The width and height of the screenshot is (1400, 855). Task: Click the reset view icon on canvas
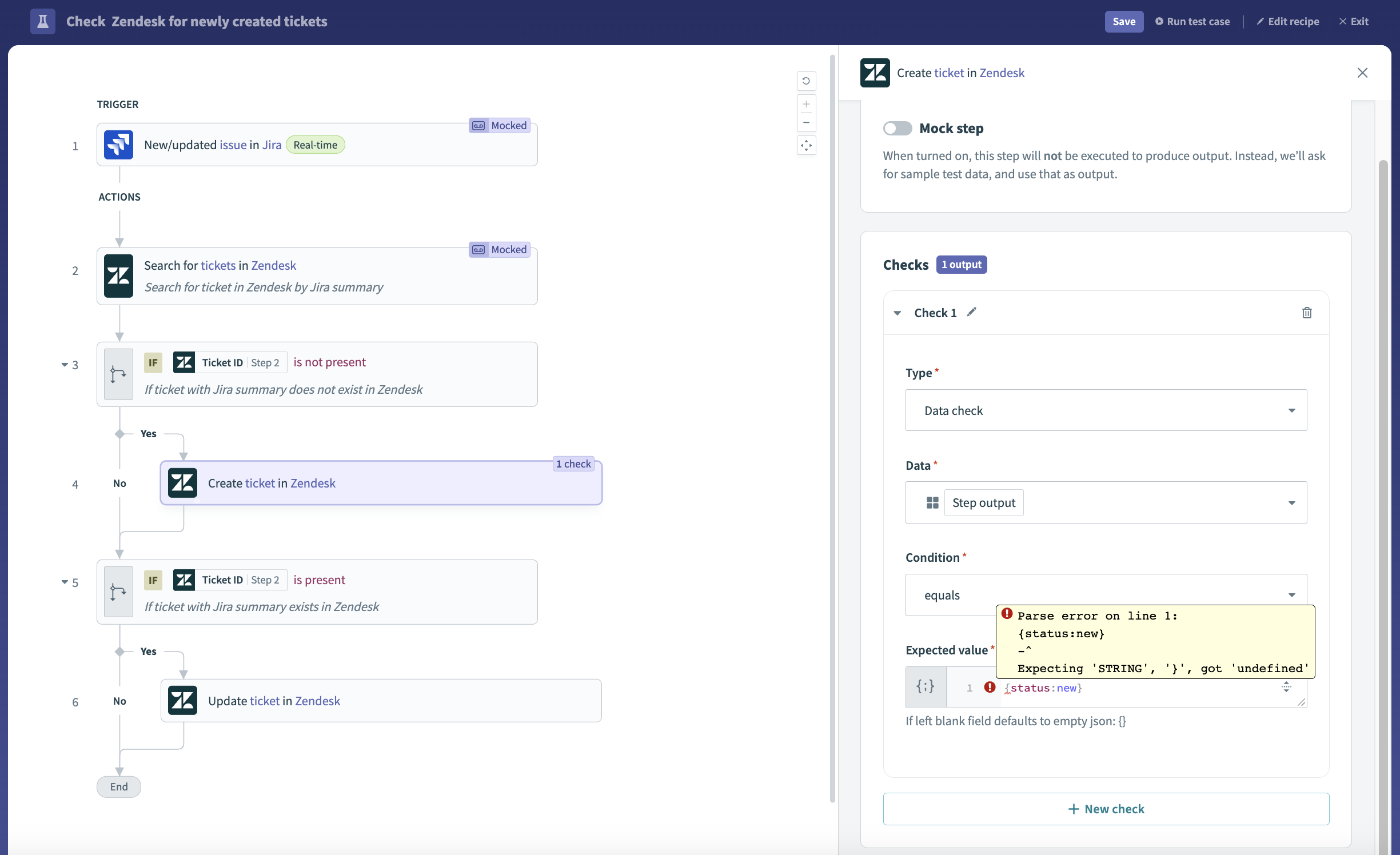[x=806, y=81]
